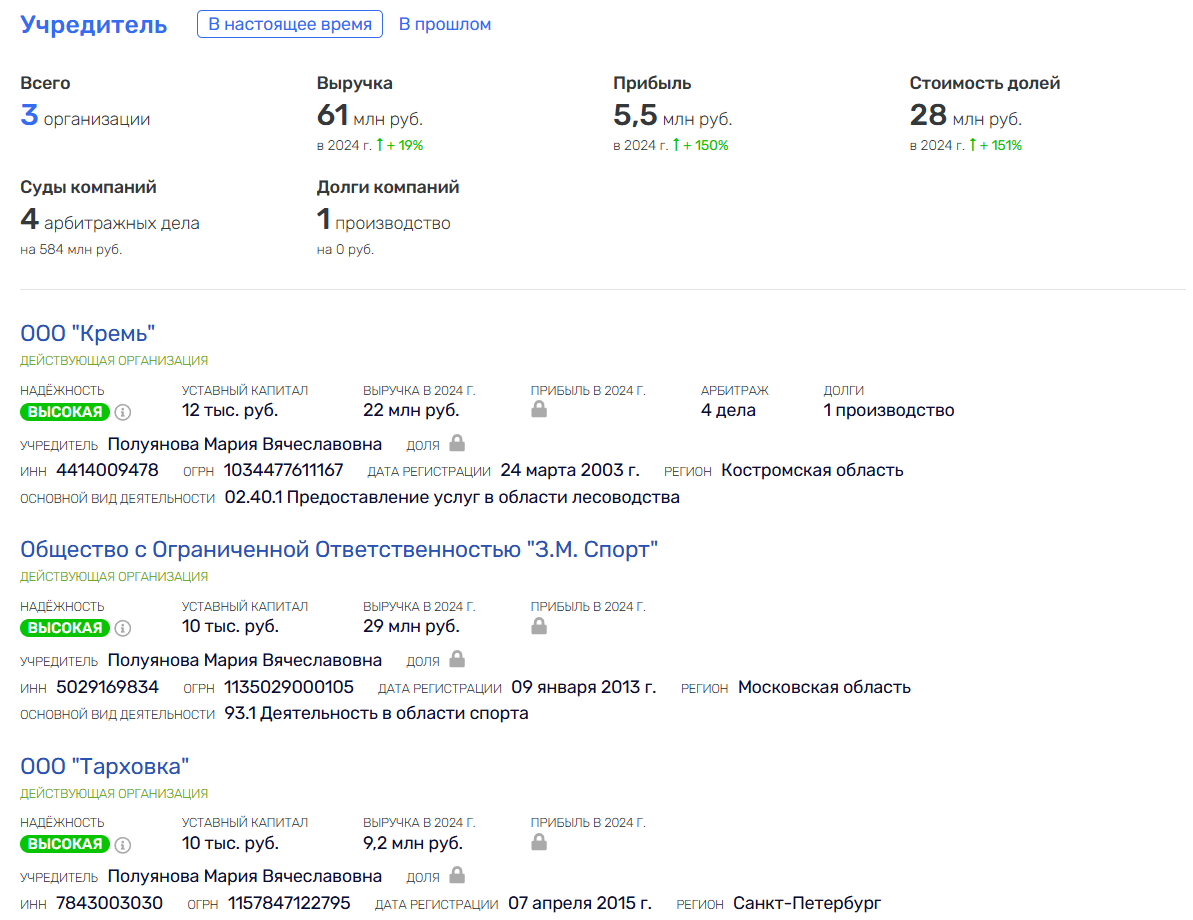Click the share lock icon for З.М. Спорт

point(457,659)
